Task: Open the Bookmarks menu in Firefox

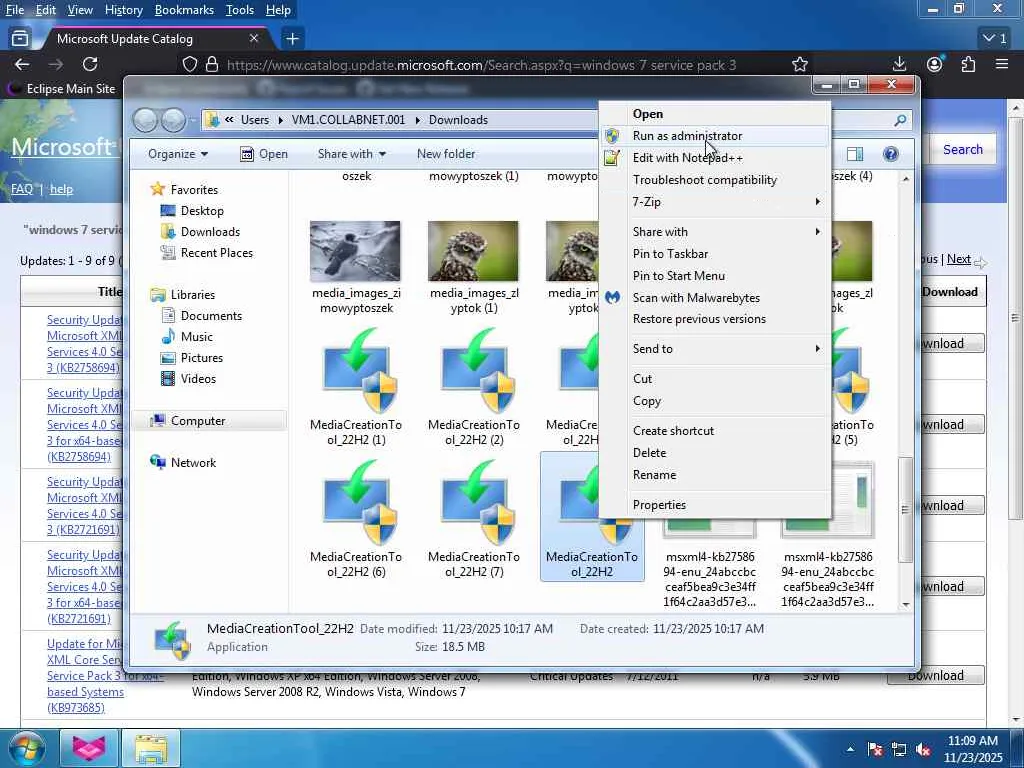Action: coord(184,10)
